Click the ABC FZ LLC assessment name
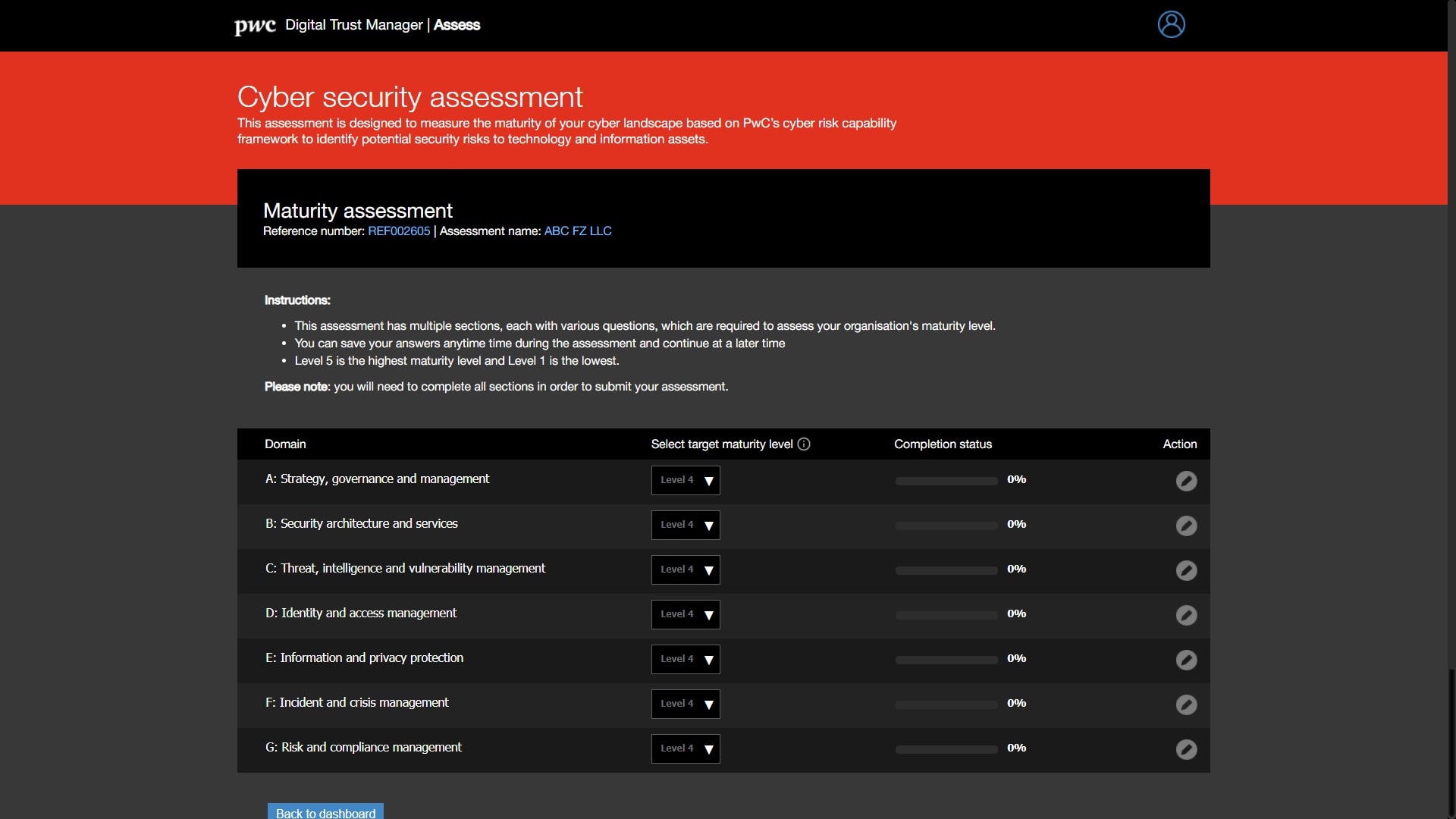 pos(578,231)
